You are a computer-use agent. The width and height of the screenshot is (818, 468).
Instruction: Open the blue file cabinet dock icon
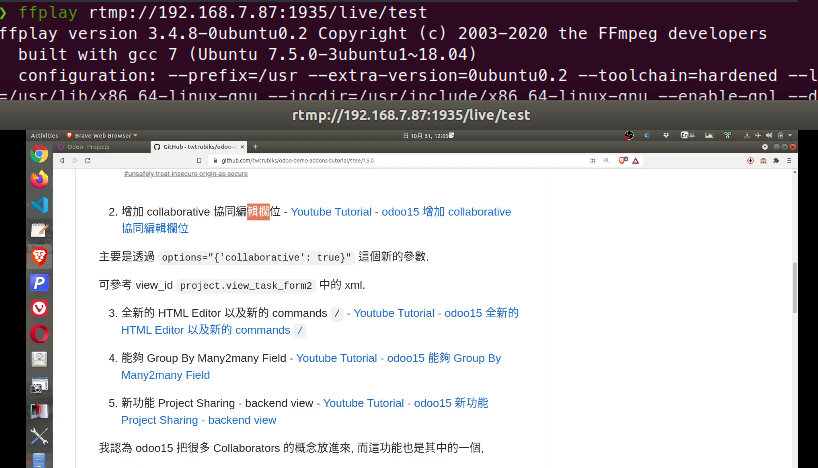pos(39,460)
